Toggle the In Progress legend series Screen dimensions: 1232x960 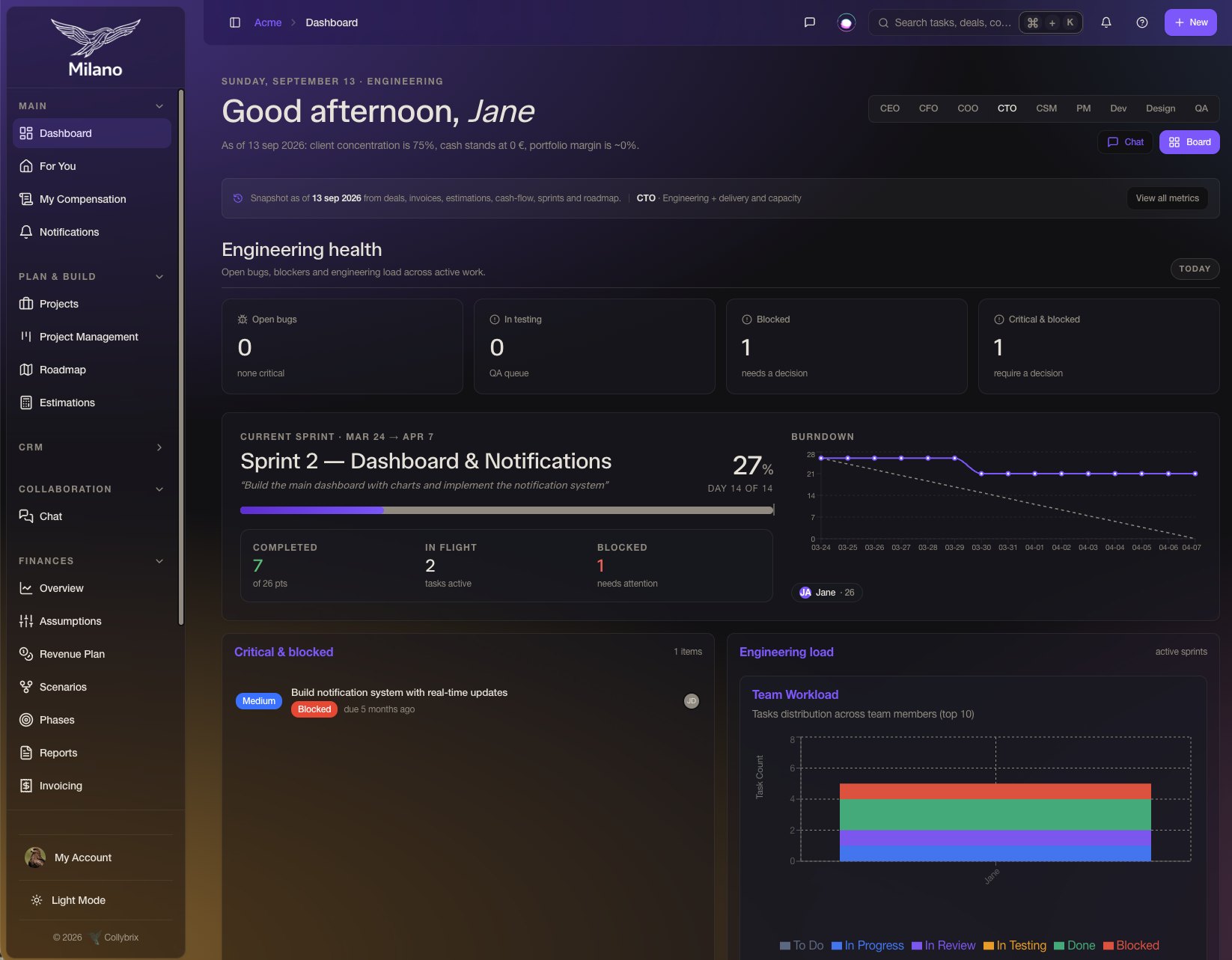click(x=867, y=946)
